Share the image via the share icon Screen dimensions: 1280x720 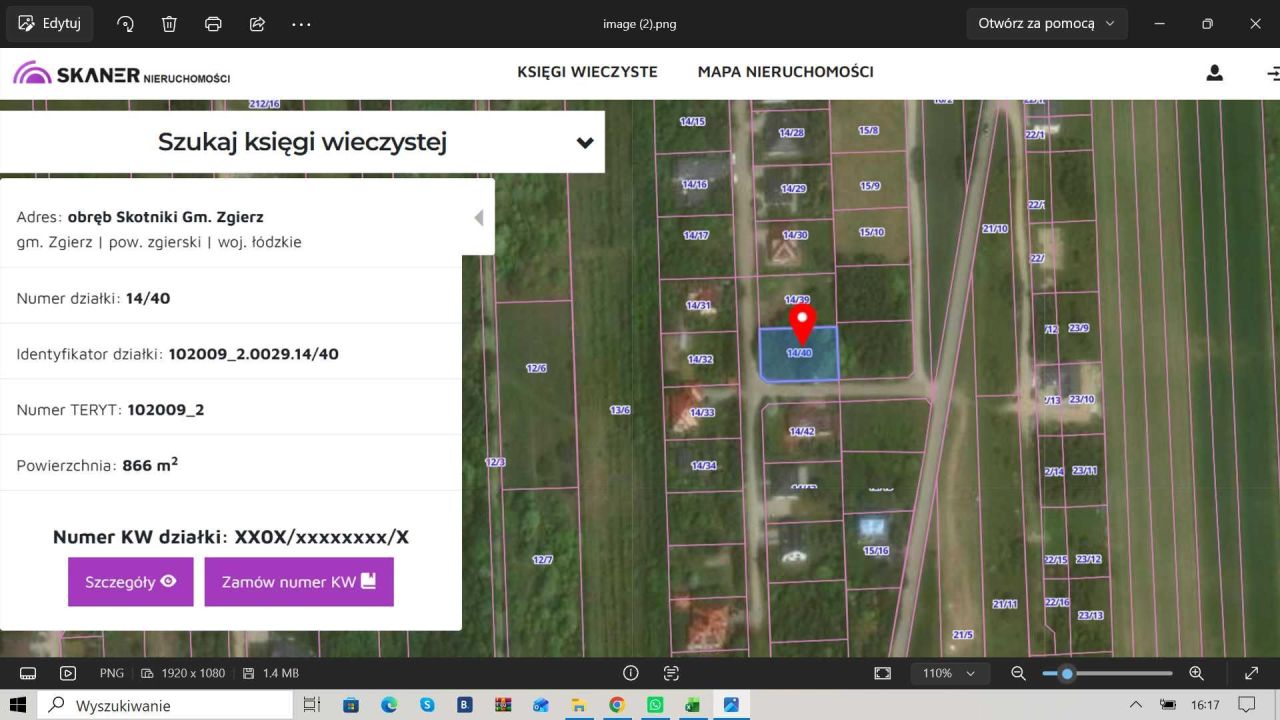click(257, 24)
